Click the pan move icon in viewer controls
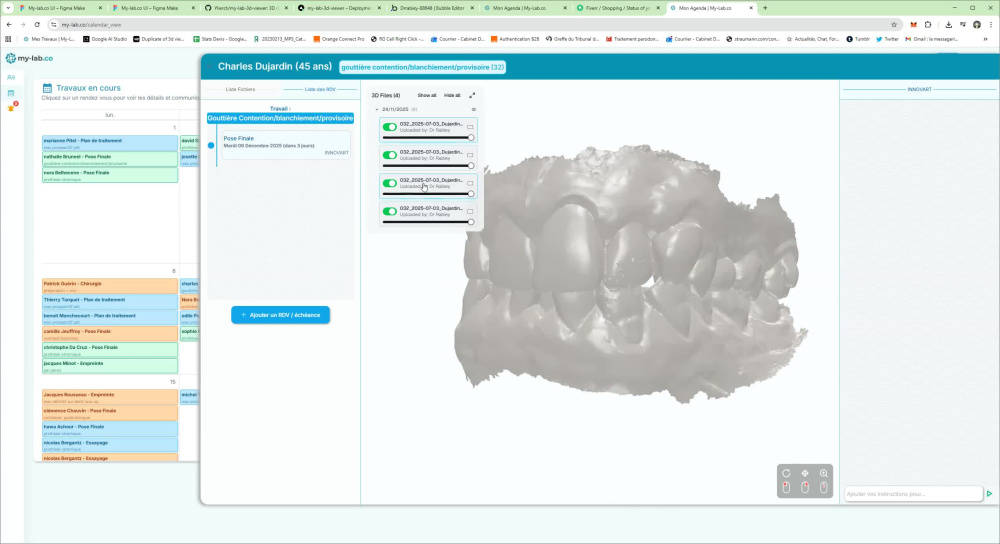The height and width of the screenshot is (544, 1000). (x=805, y=473)
